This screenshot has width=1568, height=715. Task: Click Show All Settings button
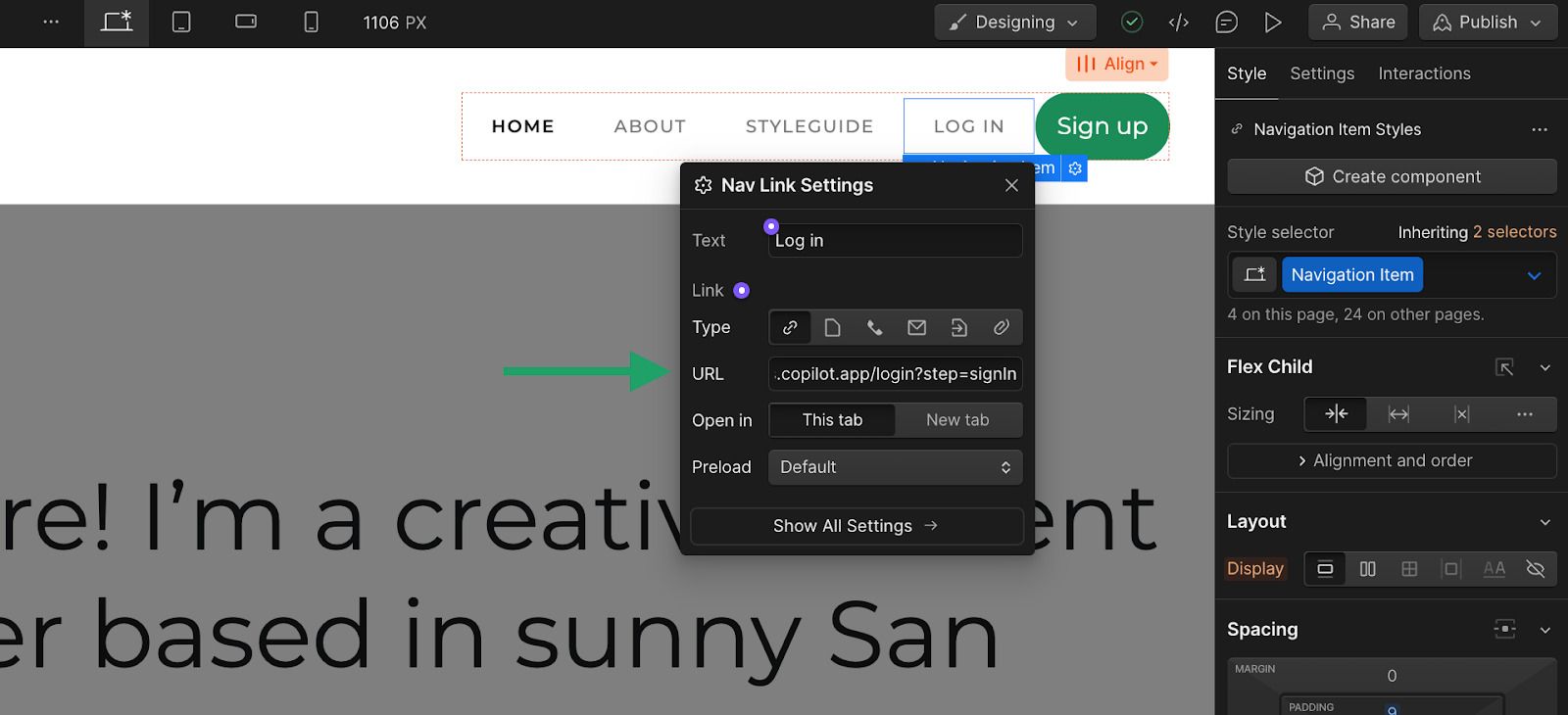[x=857, y=526]
